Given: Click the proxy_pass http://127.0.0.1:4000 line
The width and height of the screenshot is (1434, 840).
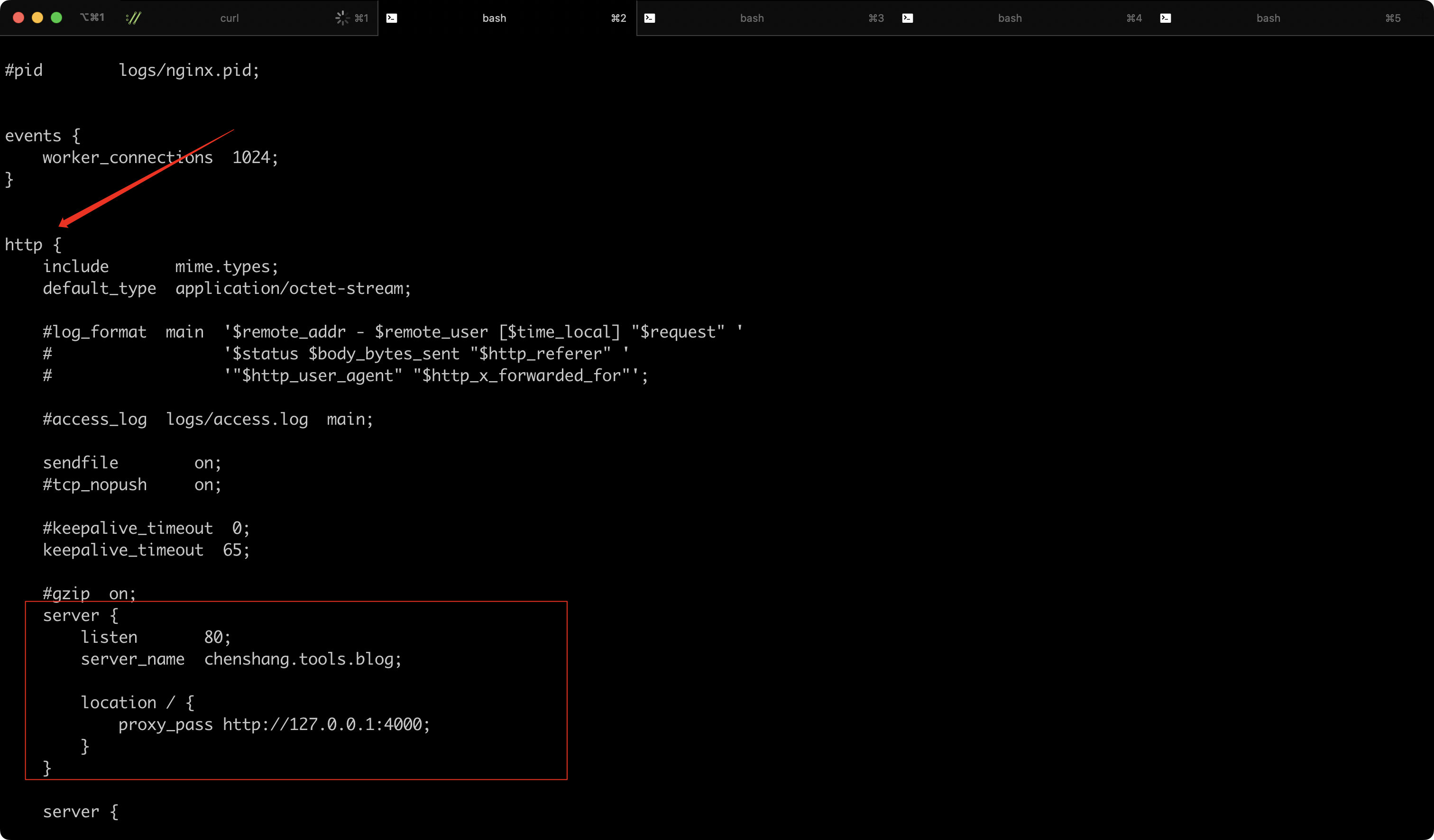Looking at the screenshot, I should point(274,724).
